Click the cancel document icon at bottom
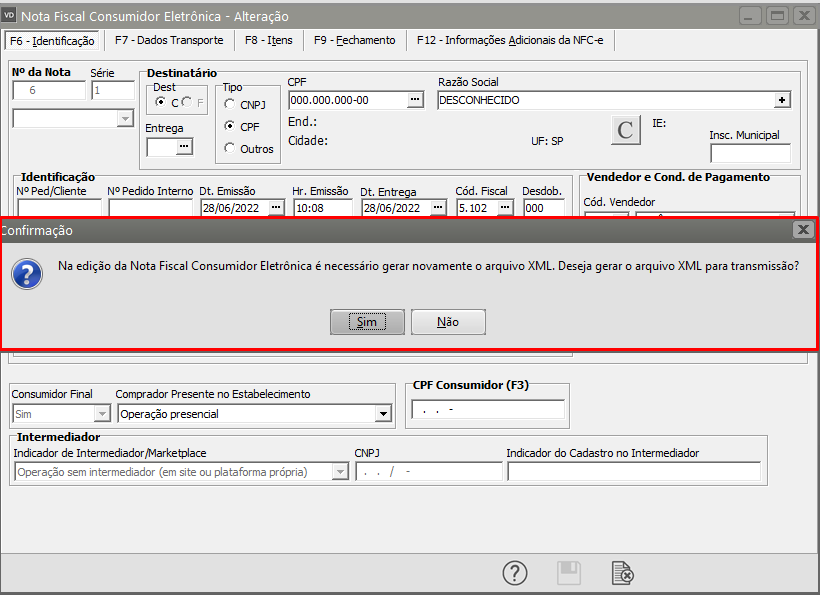 (622, 573)
